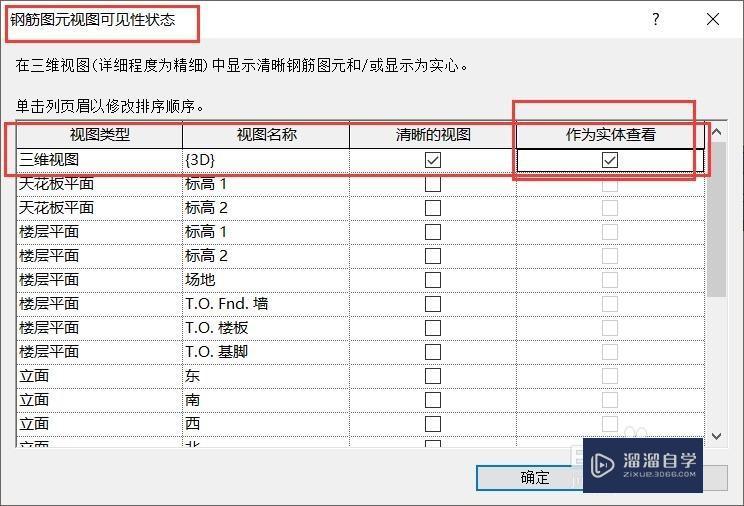Click the 确定 button
The width and height of the screenshot is (744, 506).
[x=535, y=477]
